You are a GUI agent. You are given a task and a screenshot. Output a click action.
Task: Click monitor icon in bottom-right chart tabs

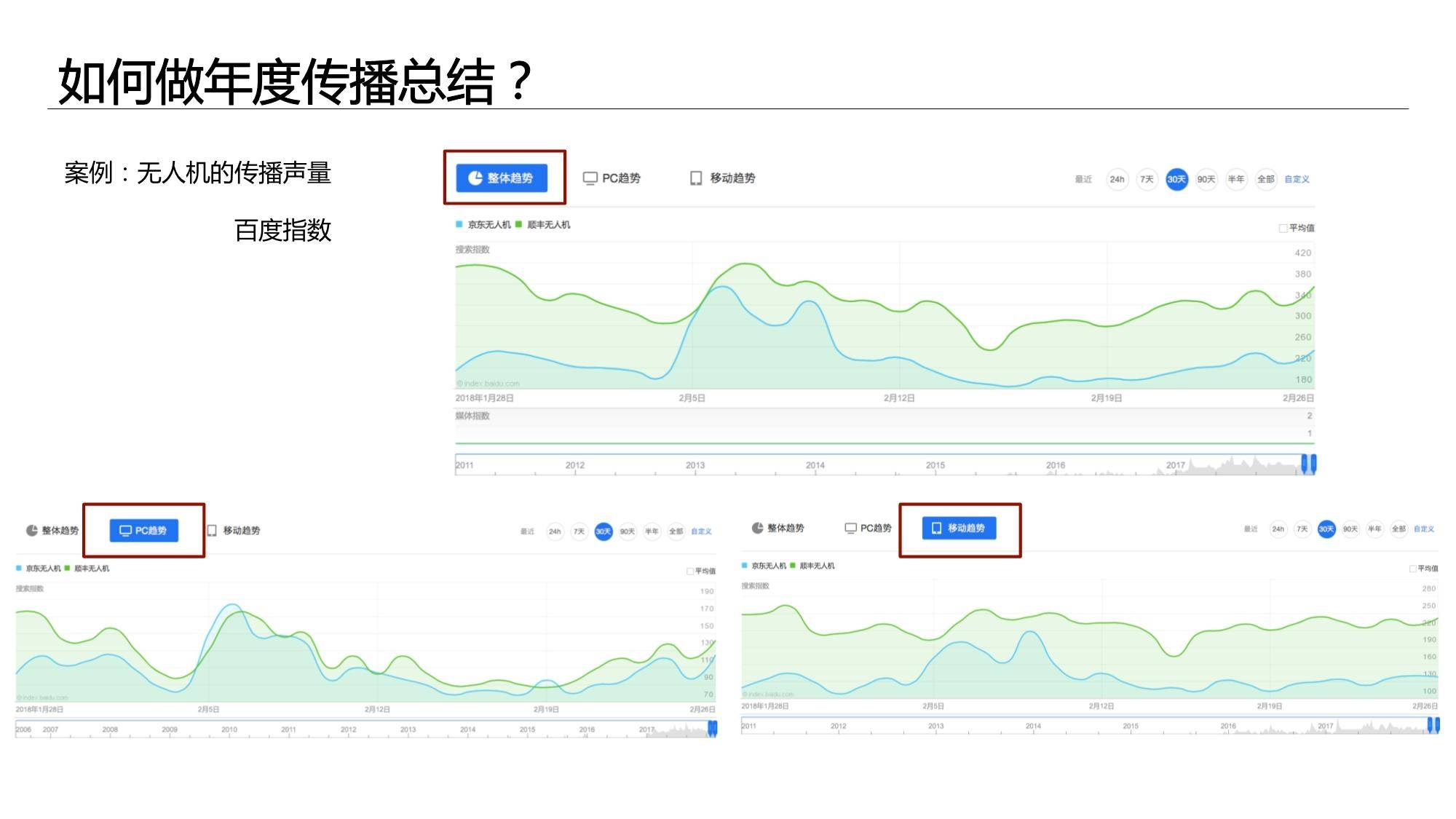tap(850, 529)
